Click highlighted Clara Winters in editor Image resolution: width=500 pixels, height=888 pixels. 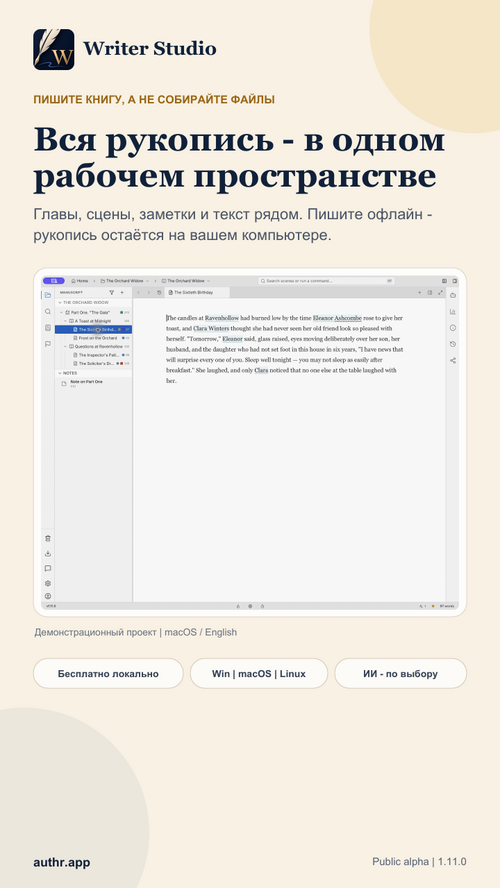211,328
